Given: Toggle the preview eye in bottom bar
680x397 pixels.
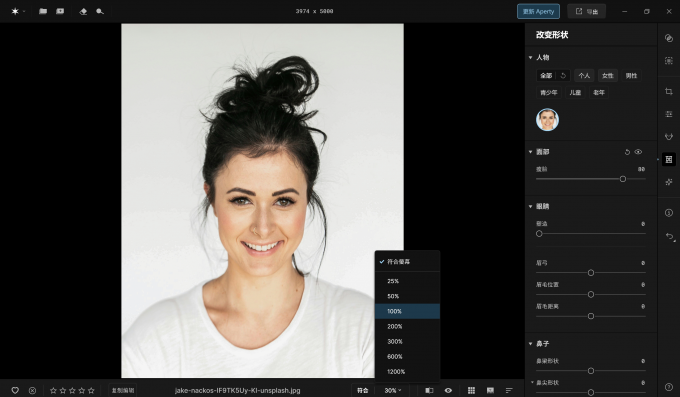Looking at the screenshot, I should tap(448, 390).
